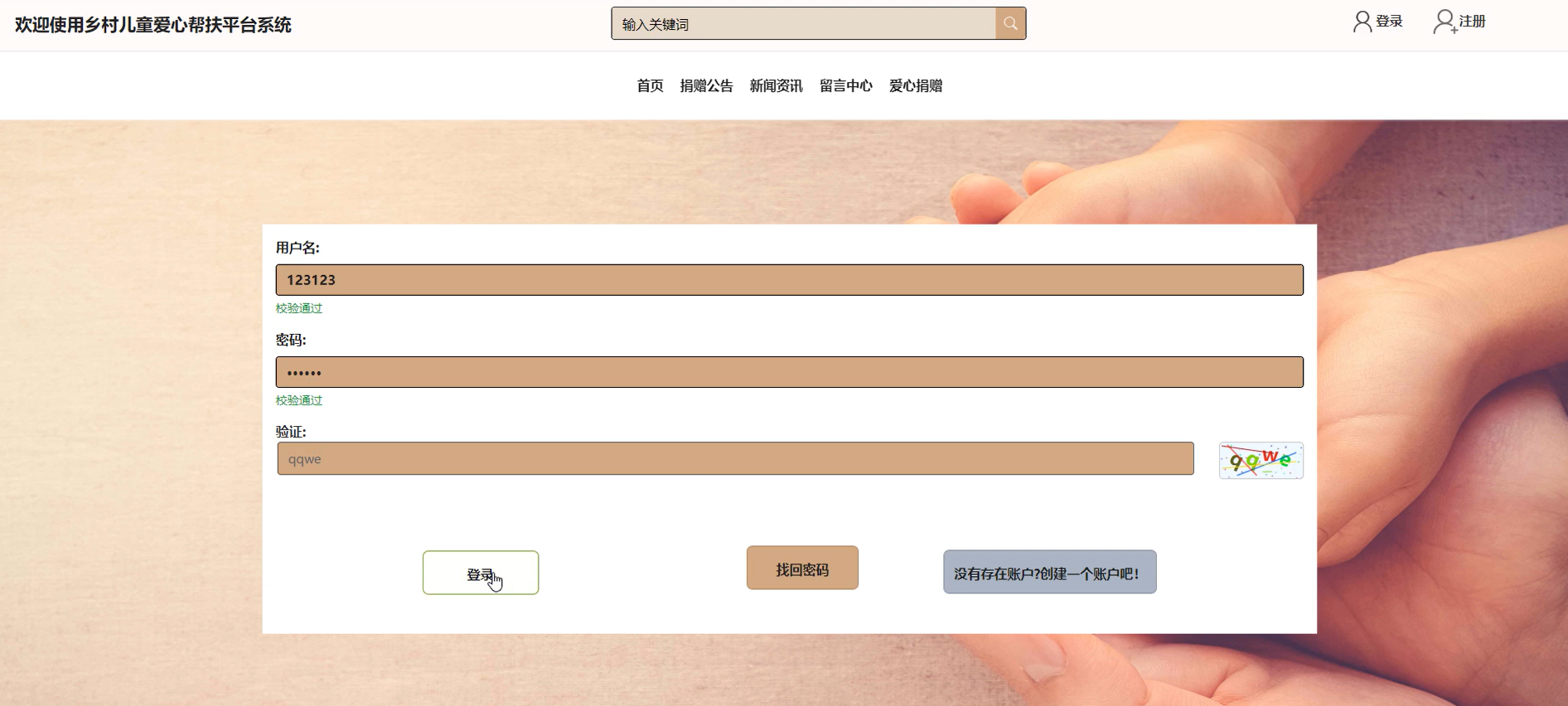Submit the form with 登录 button
This screenshot has width=1568, height=706.
[481, 573]
